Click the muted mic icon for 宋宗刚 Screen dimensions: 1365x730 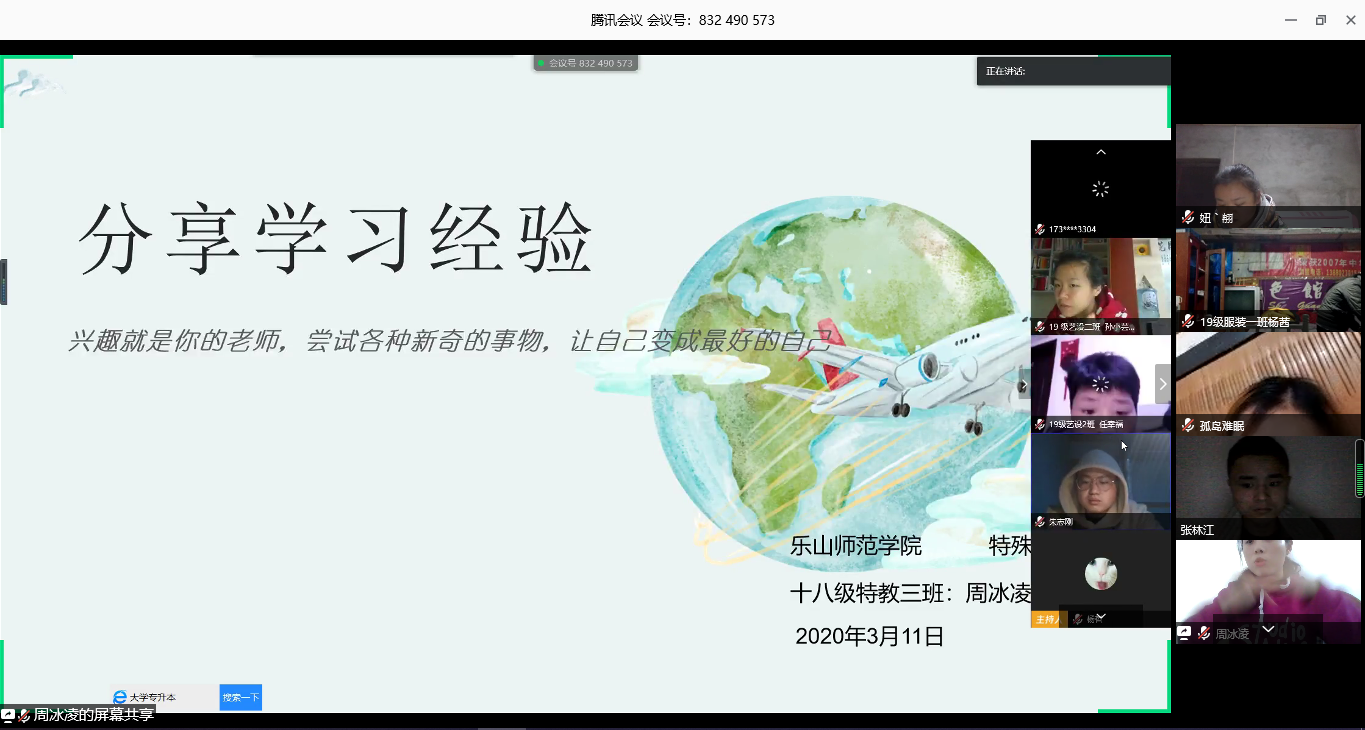(1040, 521)
